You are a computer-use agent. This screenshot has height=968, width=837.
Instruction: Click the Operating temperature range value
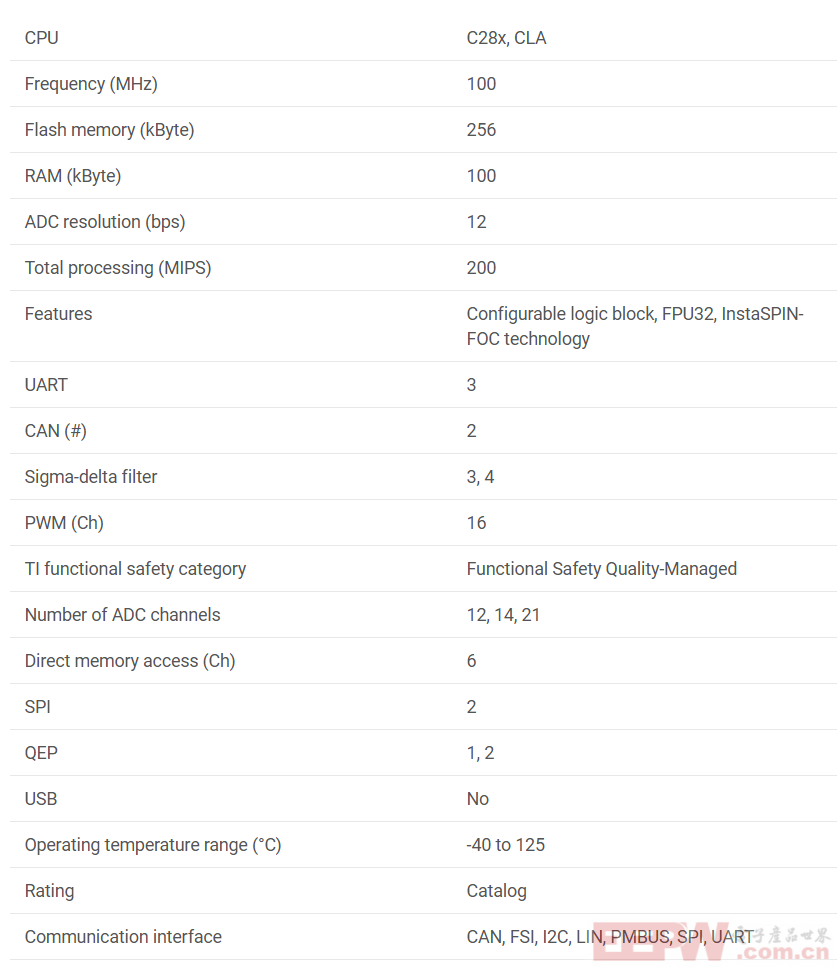(506, 845)
